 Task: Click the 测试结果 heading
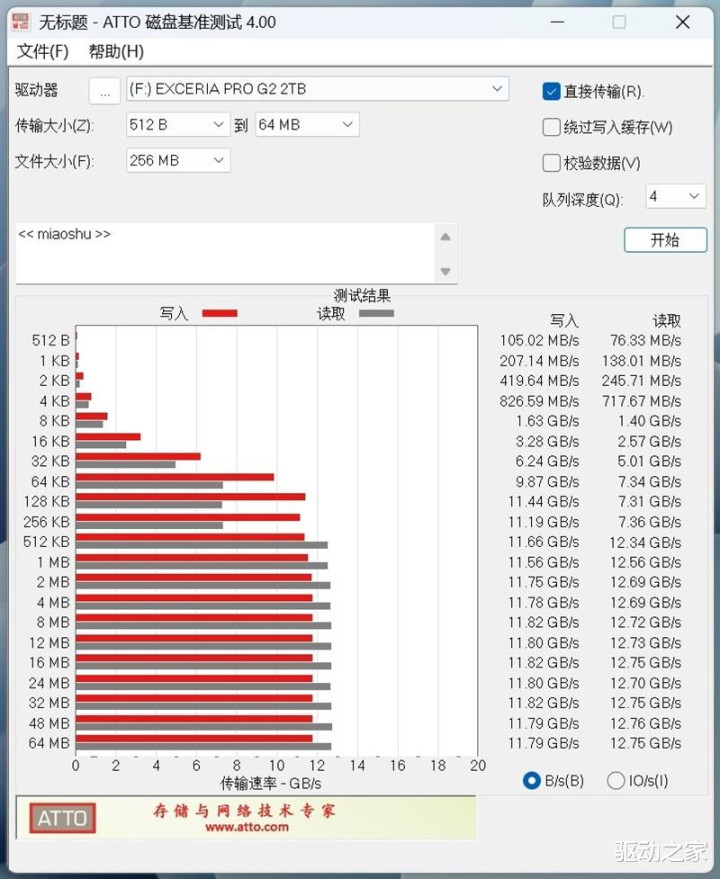tap(362, 296)
